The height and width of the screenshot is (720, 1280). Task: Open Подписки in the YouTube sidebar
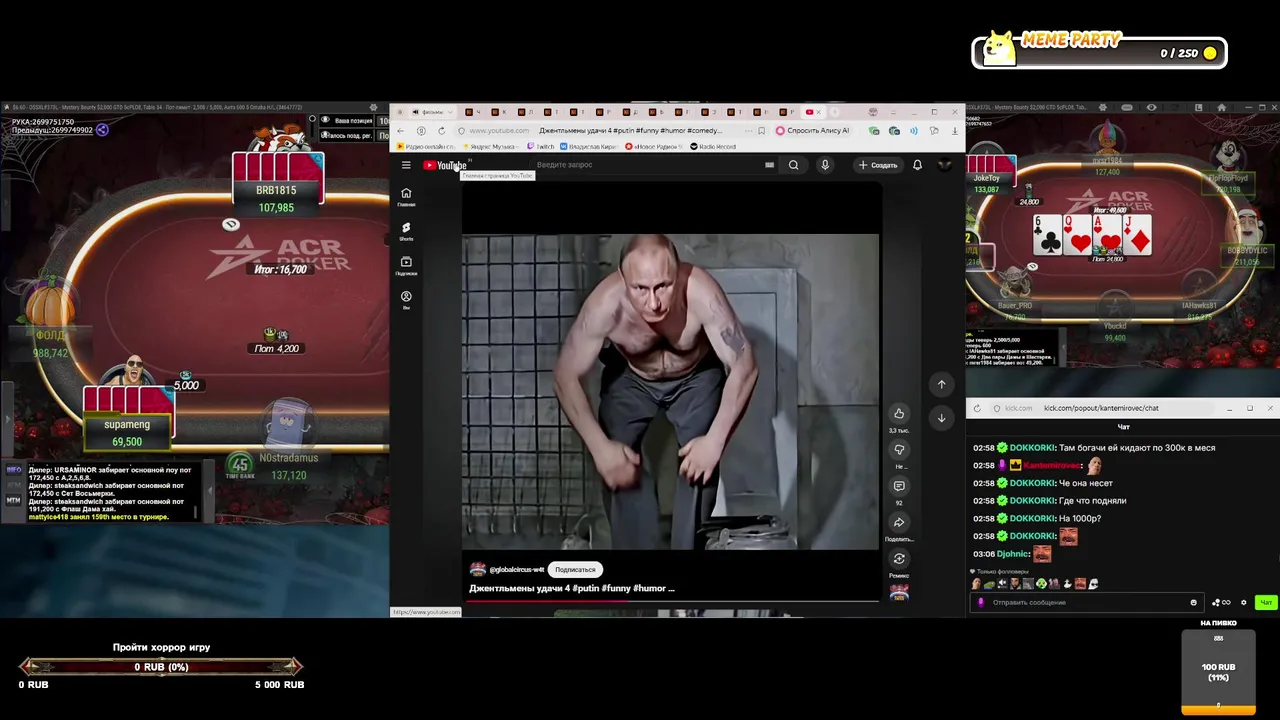406,265
